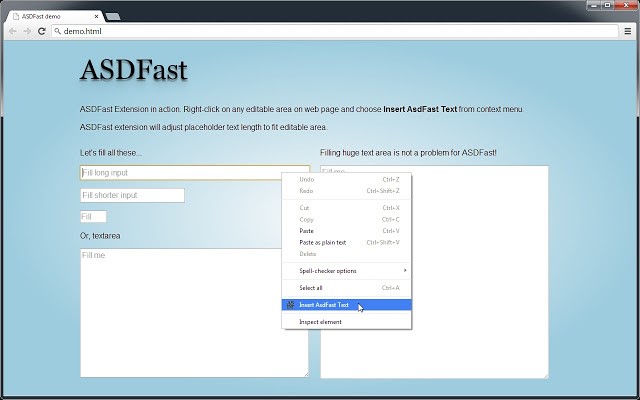The image size is (640, 400).
Task: Click the Filling huge text area label
Action: (x=408, y=153)
